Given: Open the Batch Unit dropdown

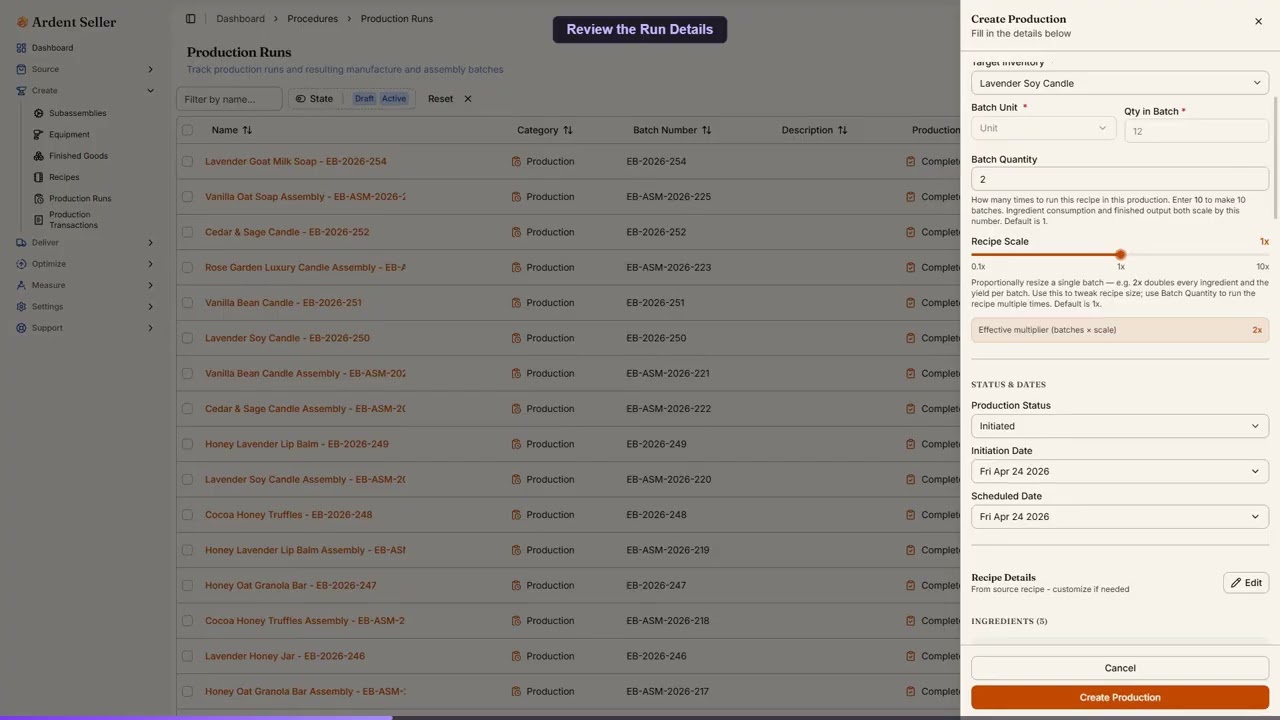Looking at the screenshot, I should coord(1043,128).
